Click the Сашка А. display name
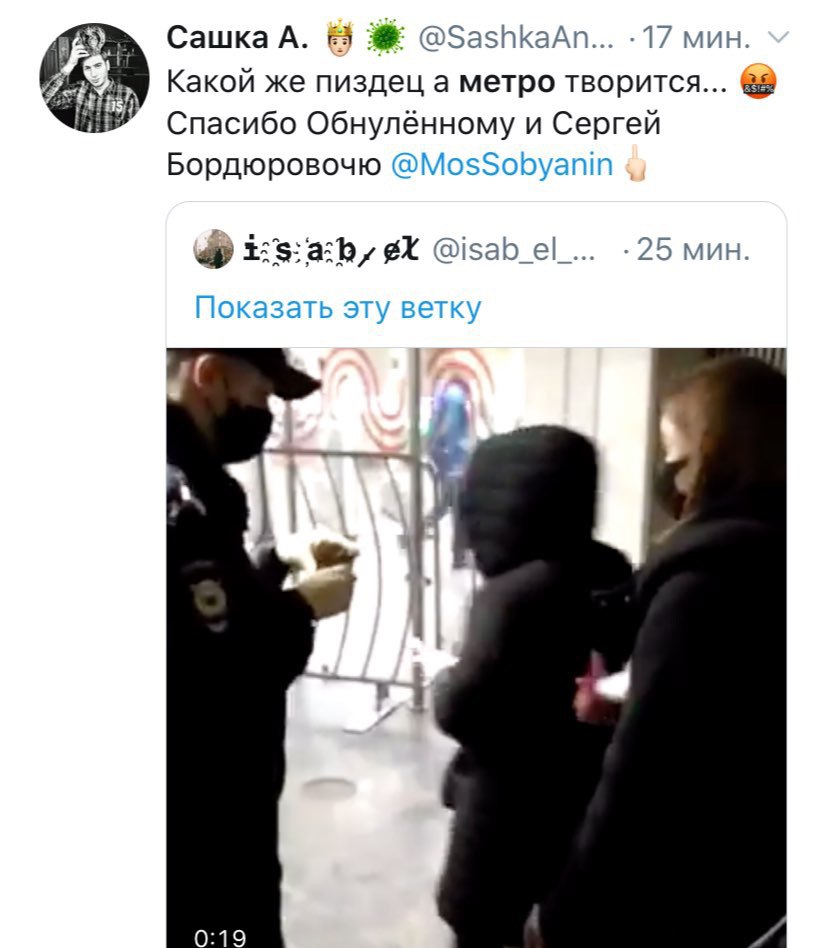This screenshot has width=827, height=948. [x=238, y=37]
